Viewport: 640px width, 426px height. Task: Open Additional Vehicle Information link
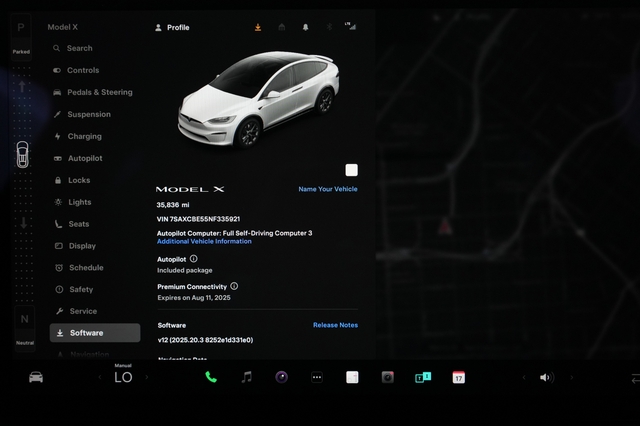tap(204, 242)
